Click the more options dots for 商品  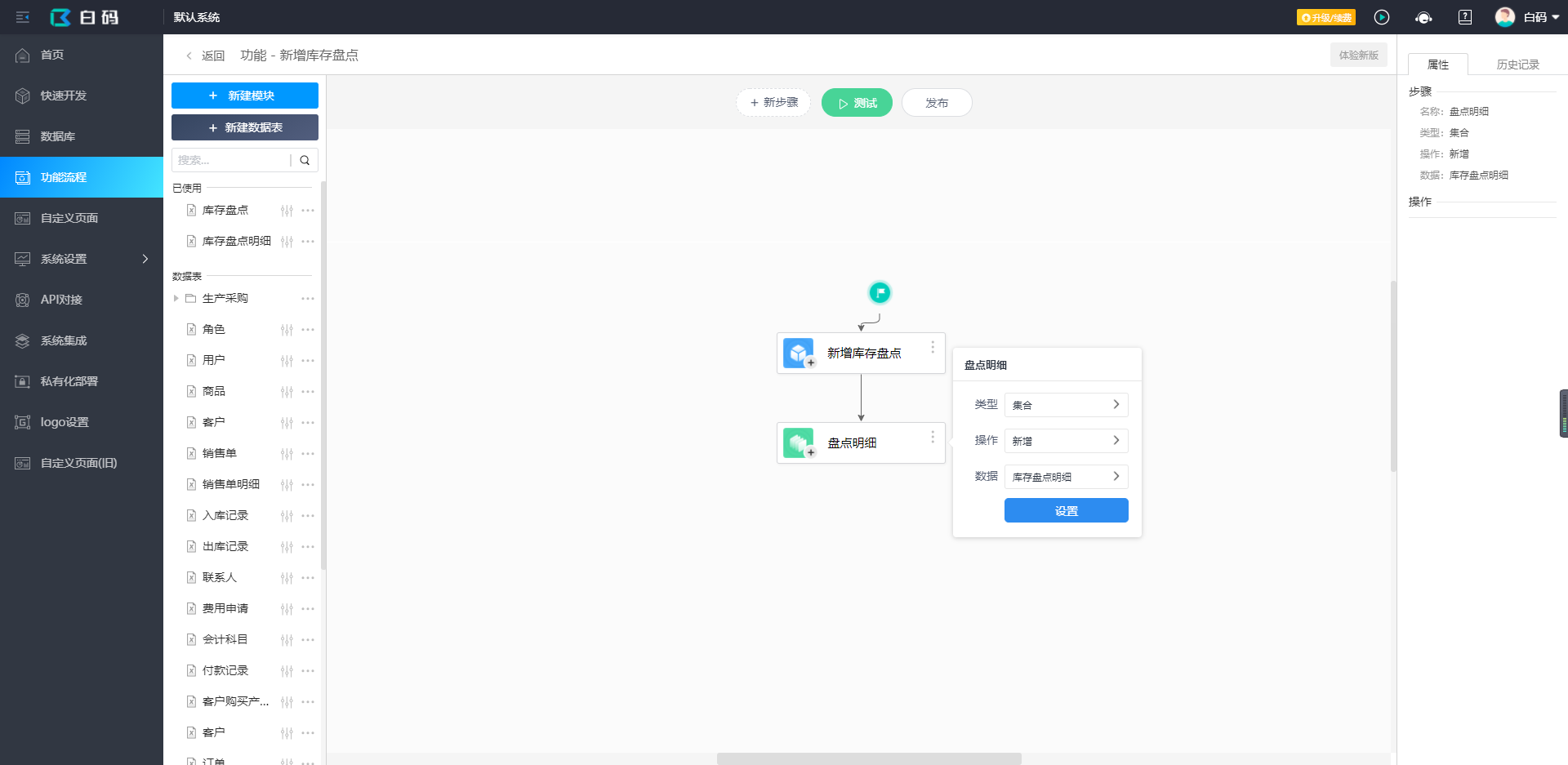click(308, 392)
